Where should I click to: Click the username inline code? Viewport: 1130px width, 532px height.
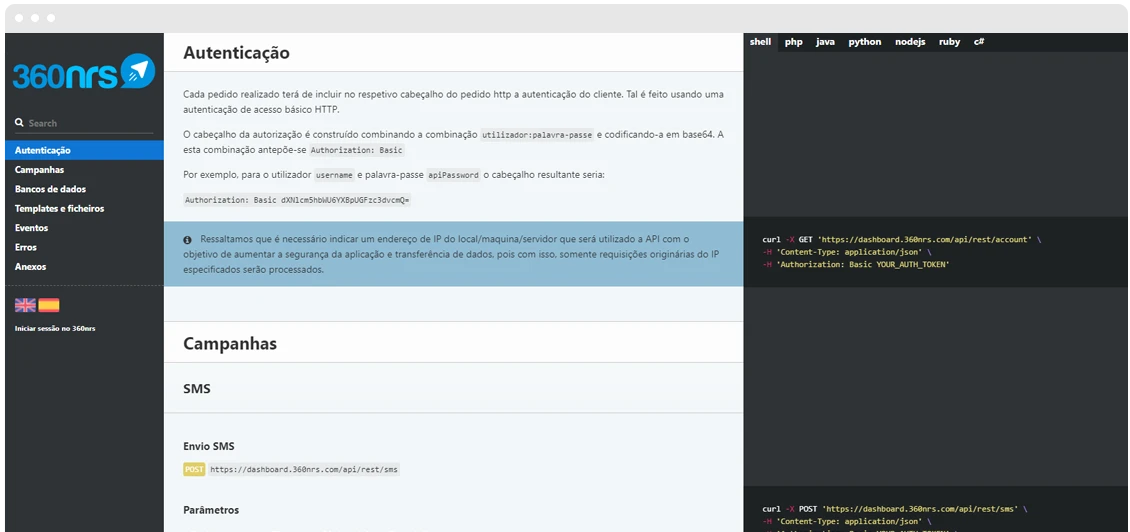point(335,175)
